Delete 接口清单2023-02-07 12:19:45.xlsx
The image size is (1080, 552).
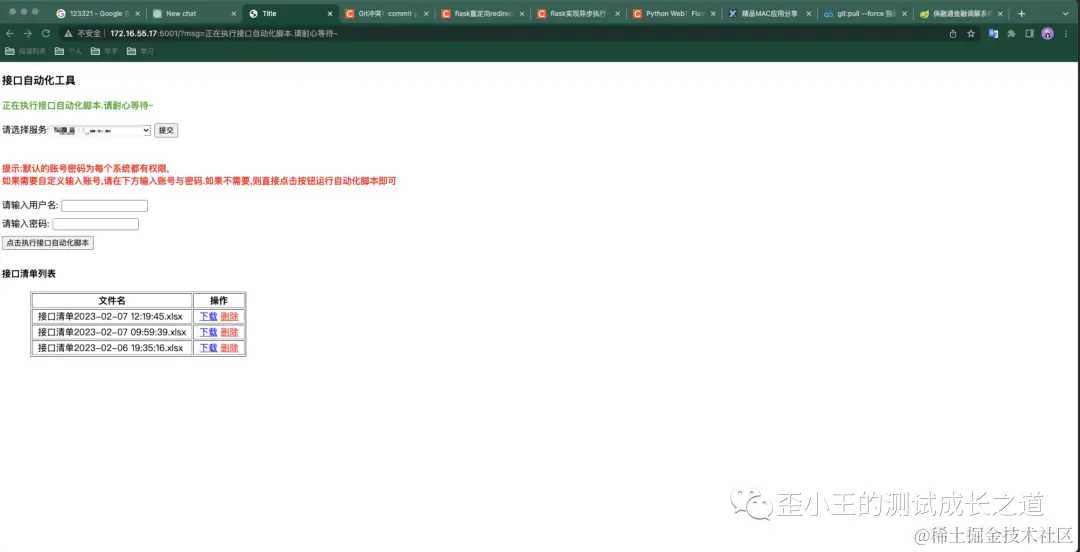coord(229,316)
